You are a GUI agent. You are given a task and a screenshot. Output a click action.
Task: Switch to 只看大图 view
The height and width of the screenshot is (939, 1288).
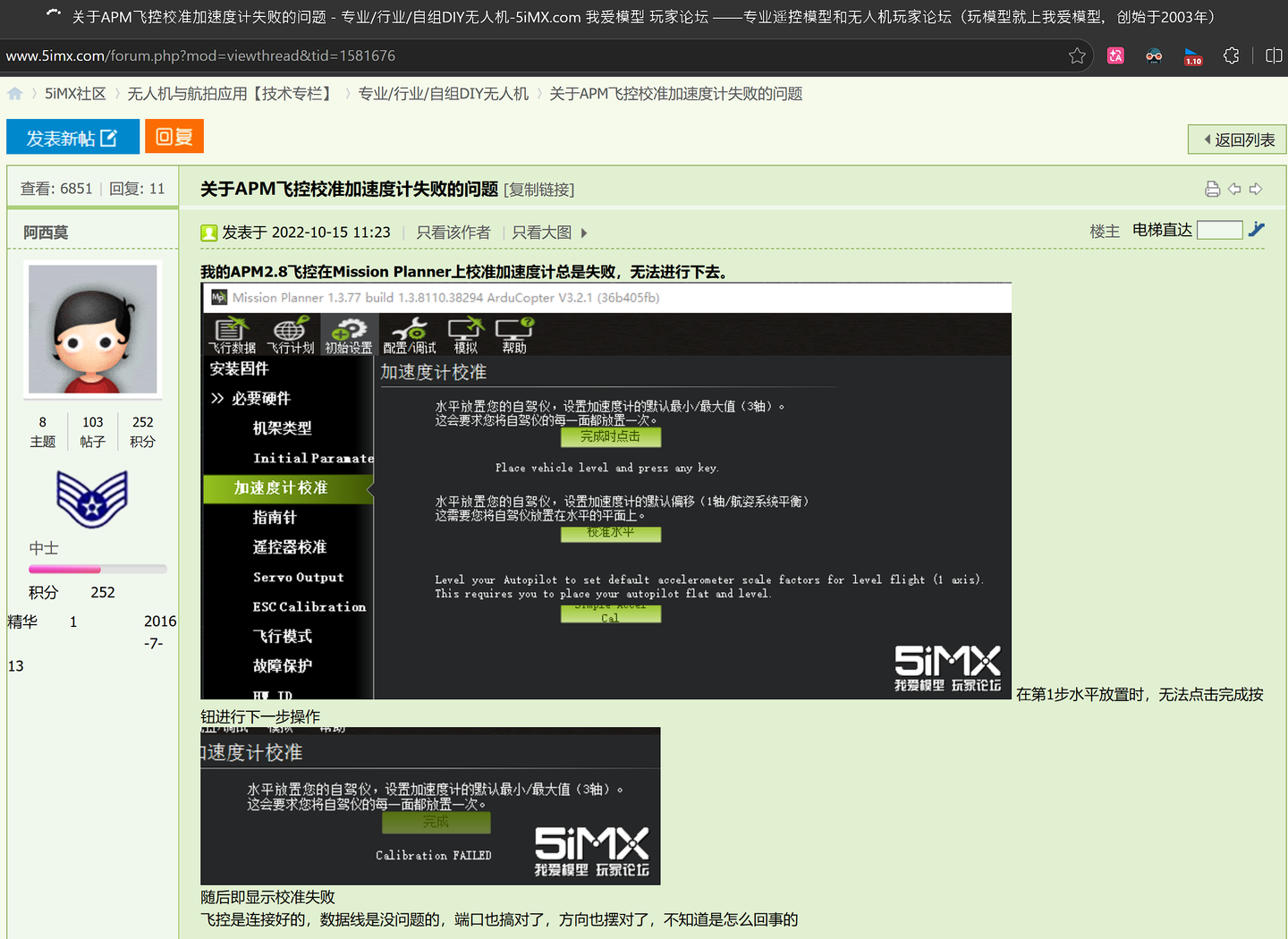coord(542,233)
